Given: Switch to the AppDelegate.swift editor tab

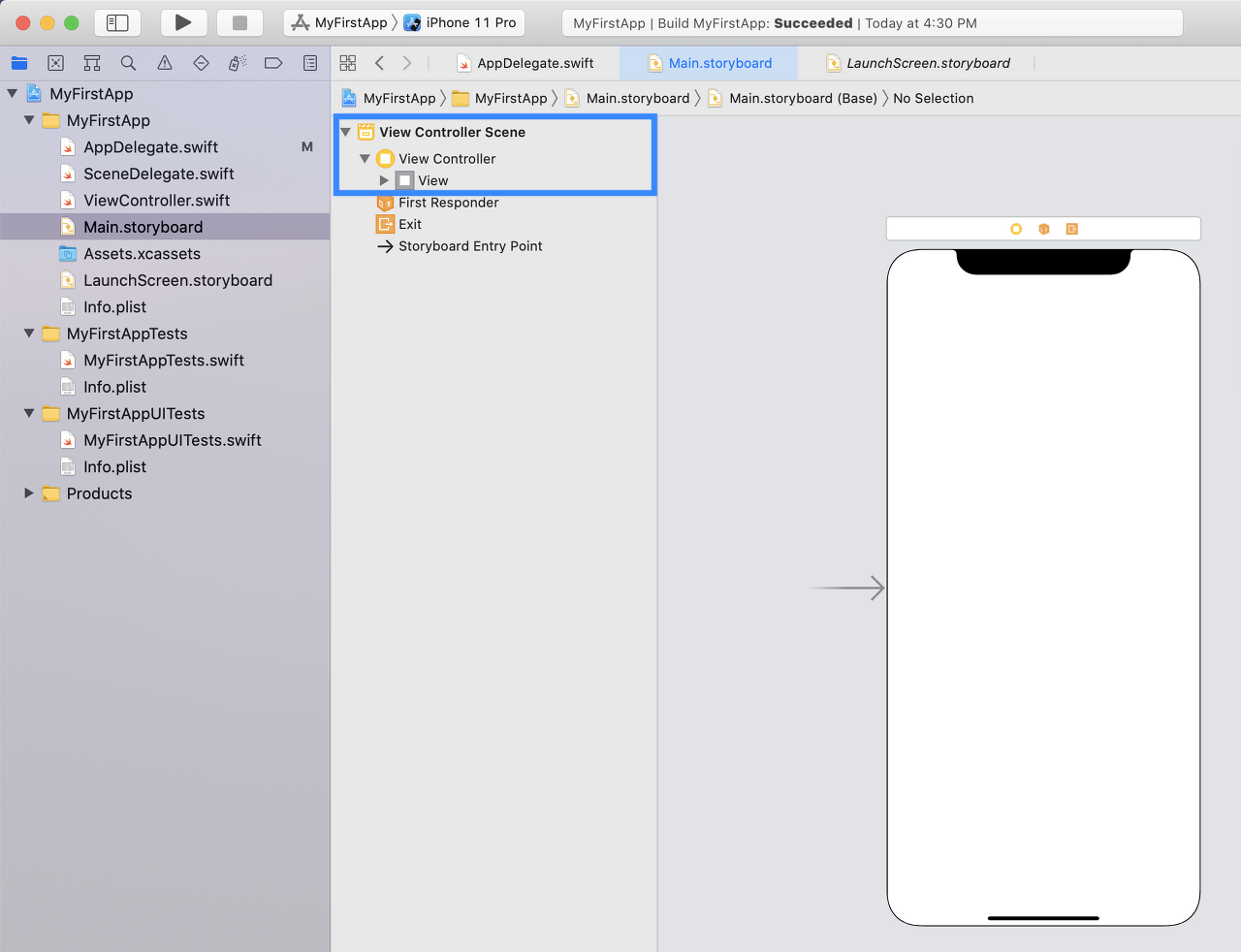Looking at the screenshot, I should tap(525, 63).
